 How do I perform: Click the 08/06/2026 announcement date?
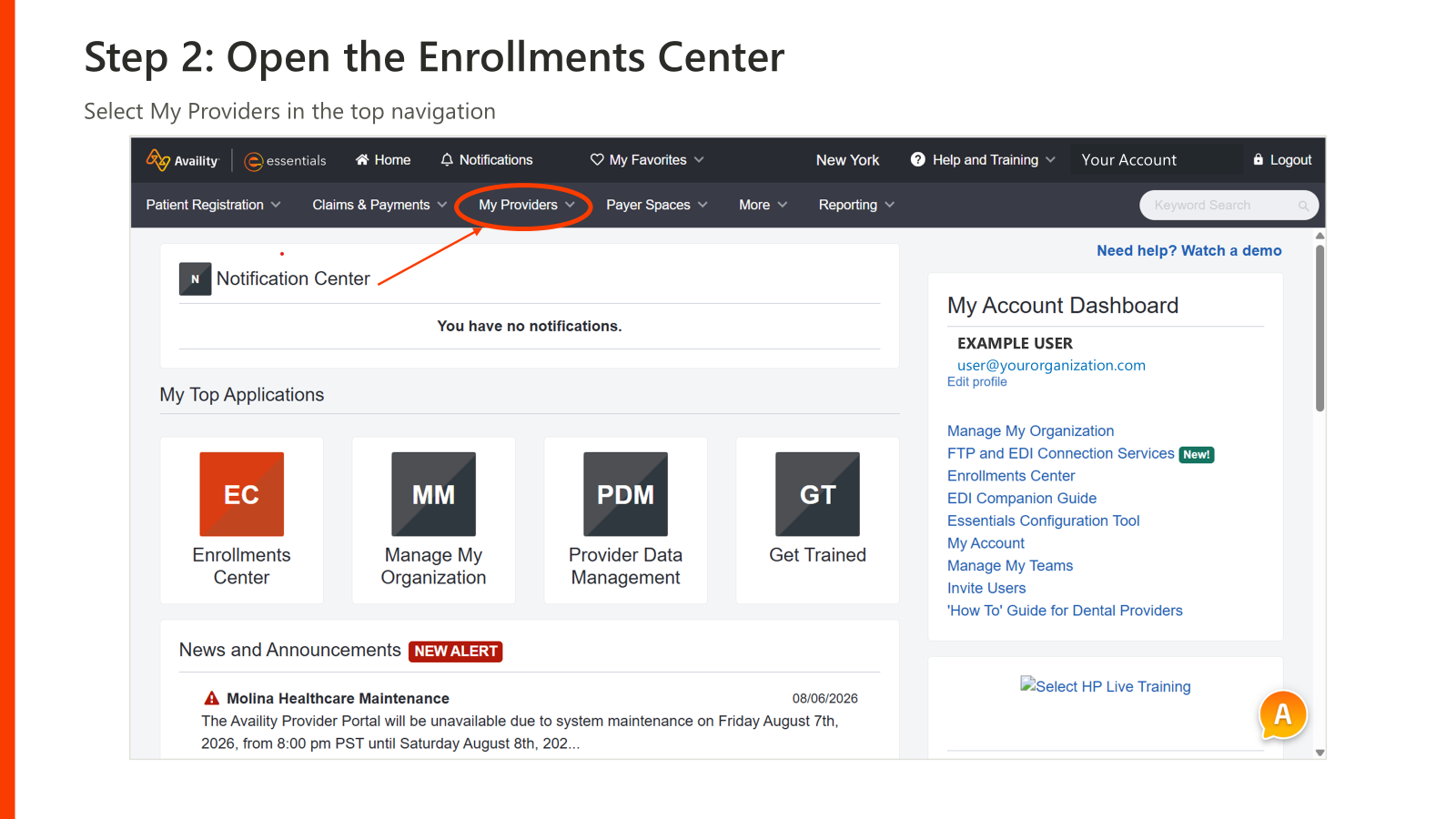(825, 699)
